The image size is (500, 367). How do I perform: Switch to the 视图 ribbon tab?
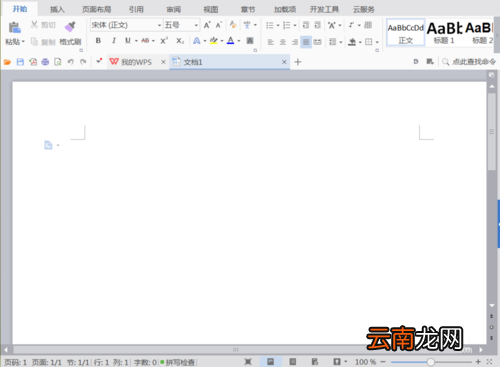point(211,9)
